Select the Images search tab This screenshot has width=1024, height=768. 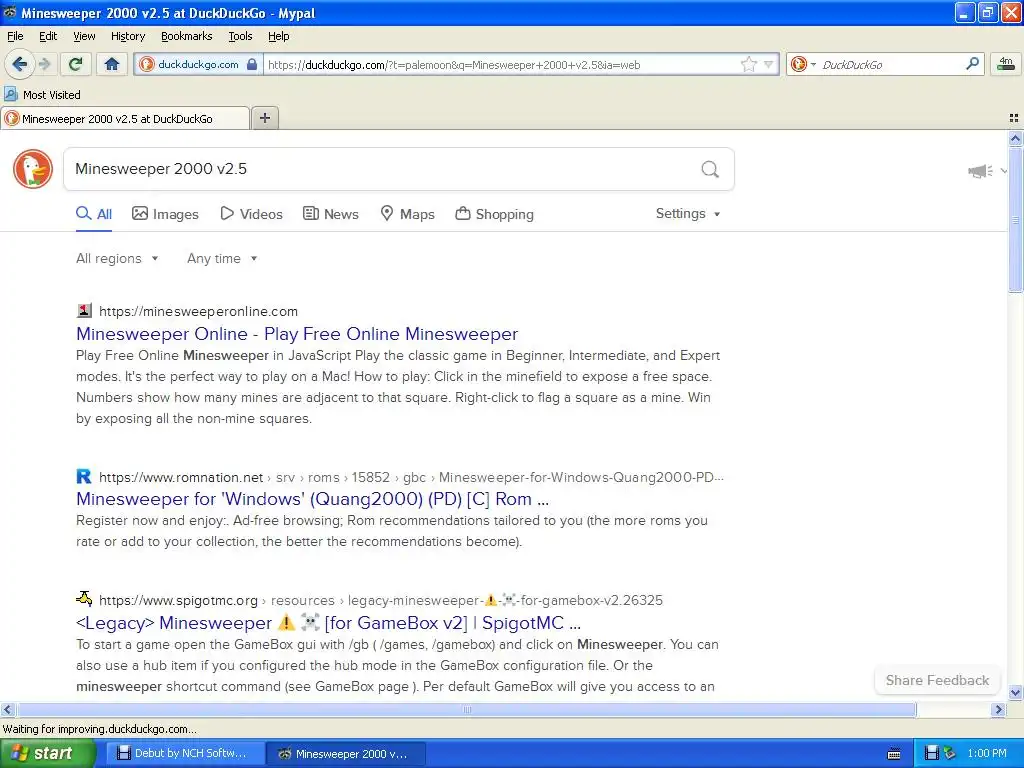pyautogui.click(x=165, y=214)
